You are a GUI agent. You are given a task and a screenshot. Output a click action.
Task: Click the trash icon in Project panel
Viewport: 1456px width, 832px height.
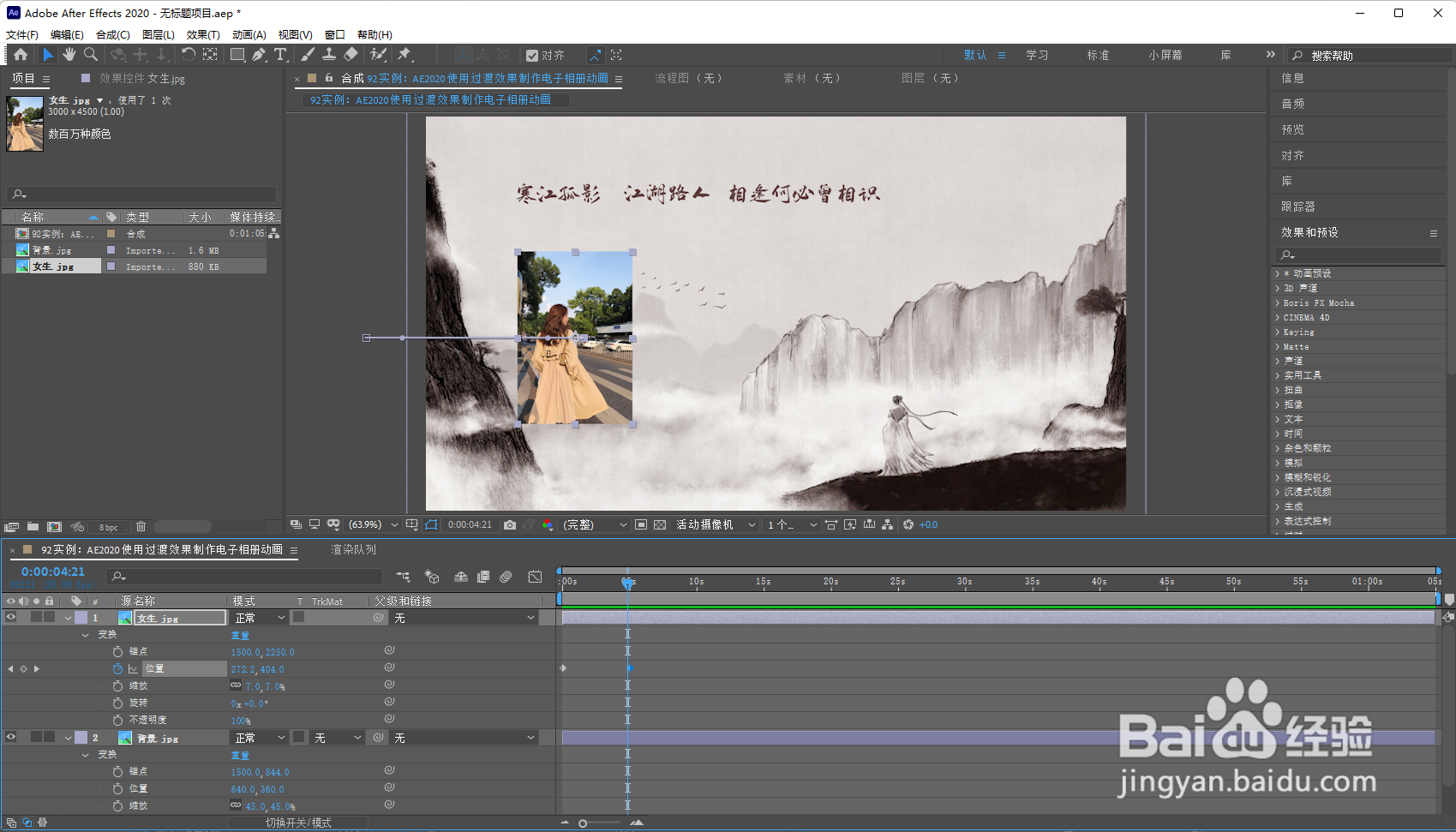[x=141, y=526]
